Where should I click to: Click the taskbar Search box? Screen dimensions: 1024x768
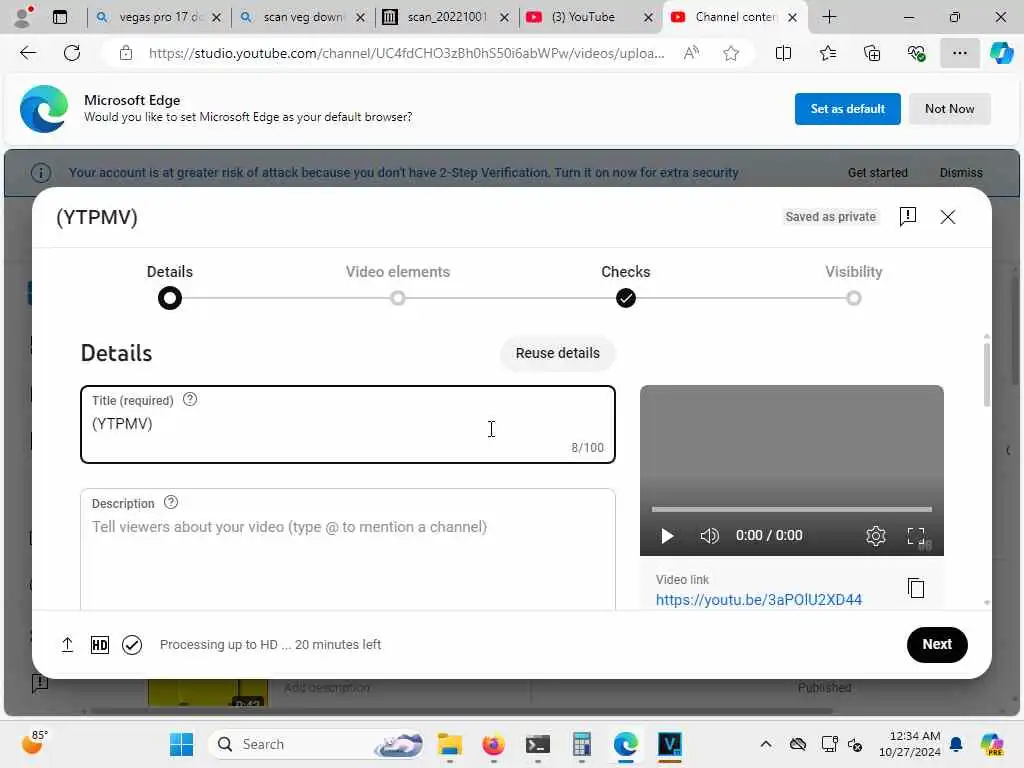click(x=316, y=744)
